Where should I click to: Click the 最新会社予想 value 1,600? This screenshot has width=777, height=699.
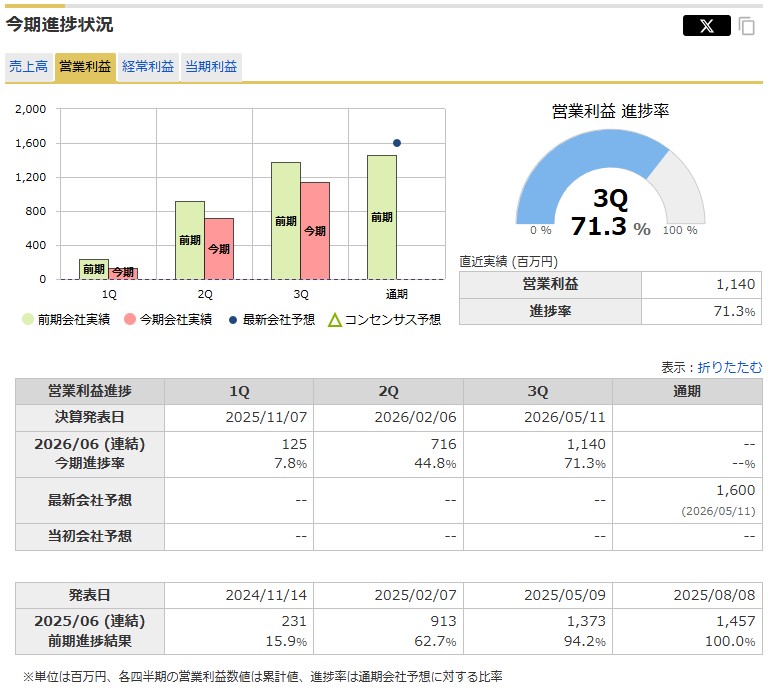click(x=735, y=490)
